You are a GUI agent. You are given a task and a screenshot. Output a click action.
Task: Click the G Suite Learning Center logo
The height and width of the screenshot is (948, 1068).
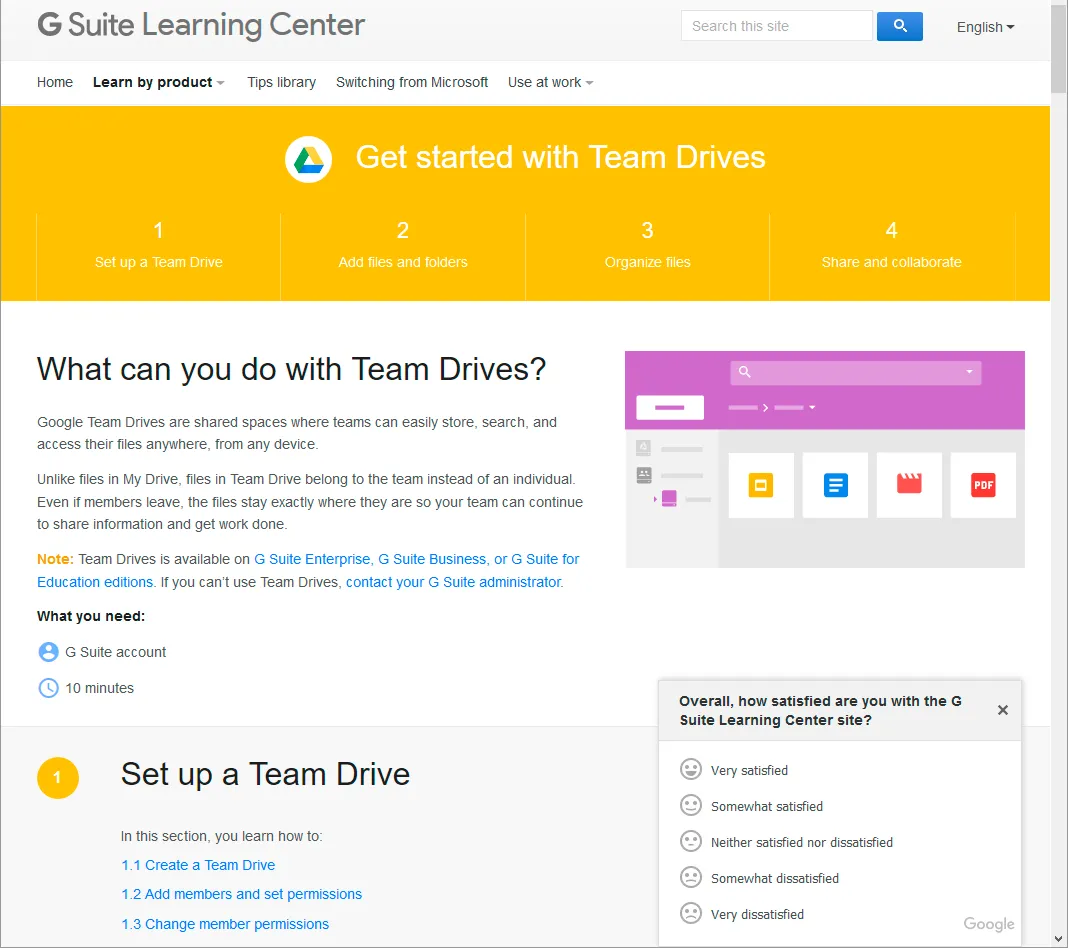pos(201,25)
